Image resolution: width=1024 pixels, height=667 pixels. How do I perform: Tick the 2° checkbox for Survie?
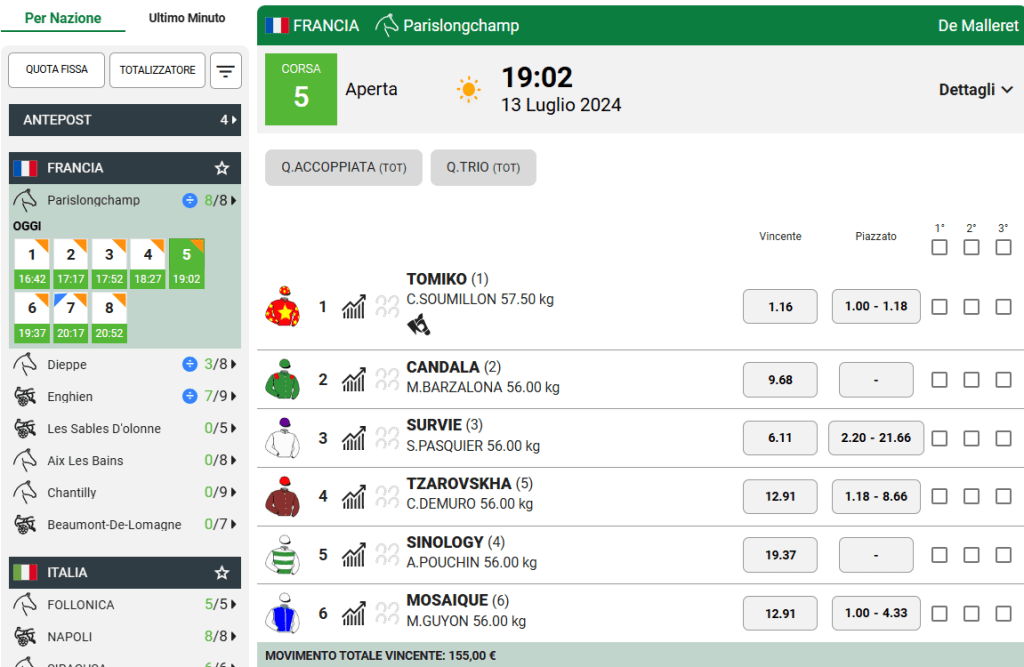tap(971, 438)
